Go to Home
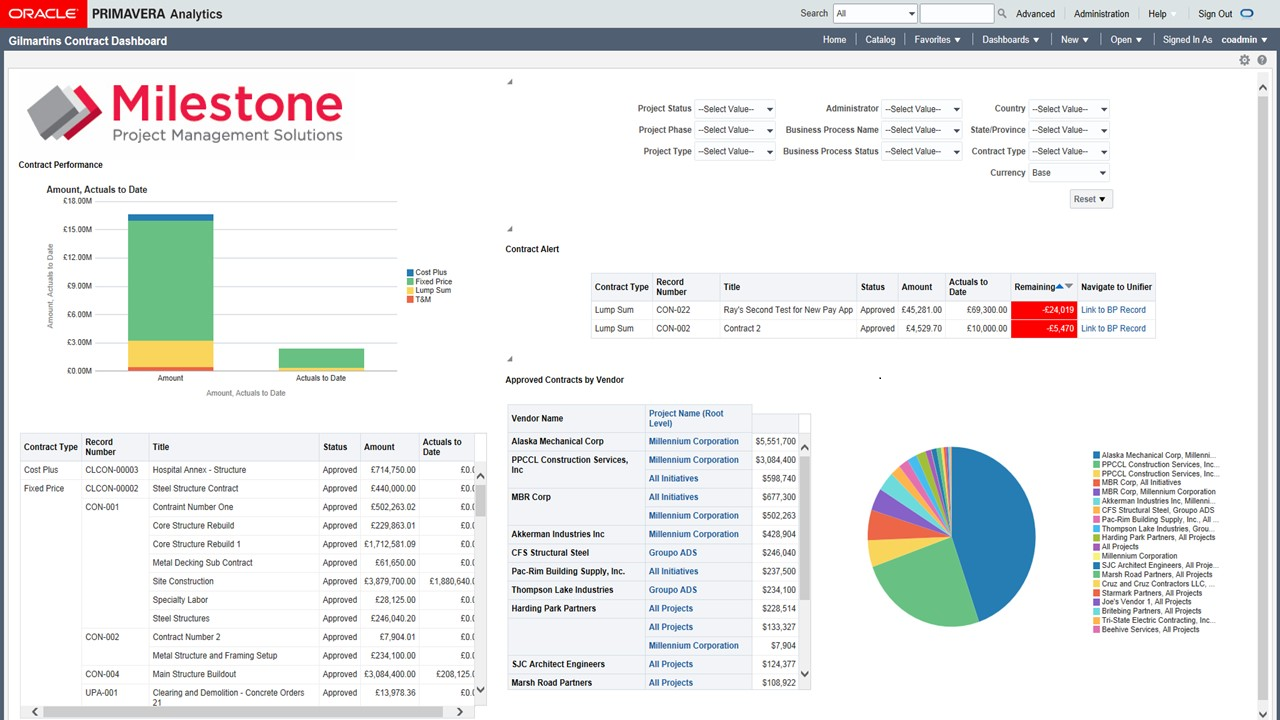 point(834,40)
